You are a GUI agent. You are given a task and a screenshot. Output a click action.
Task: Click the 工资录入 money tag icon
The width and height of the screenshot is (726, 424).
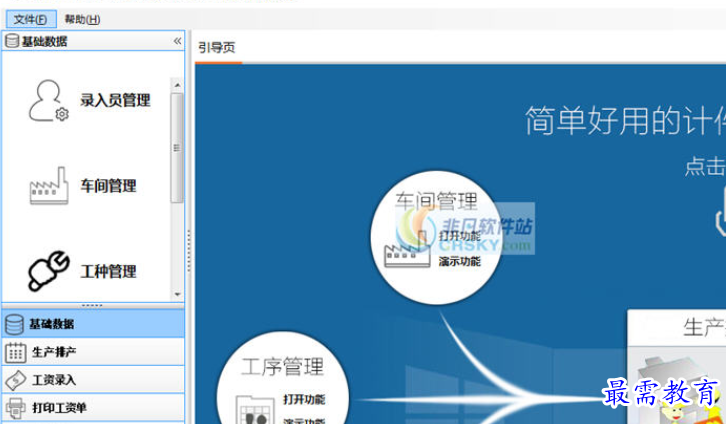tap(15, 380)
